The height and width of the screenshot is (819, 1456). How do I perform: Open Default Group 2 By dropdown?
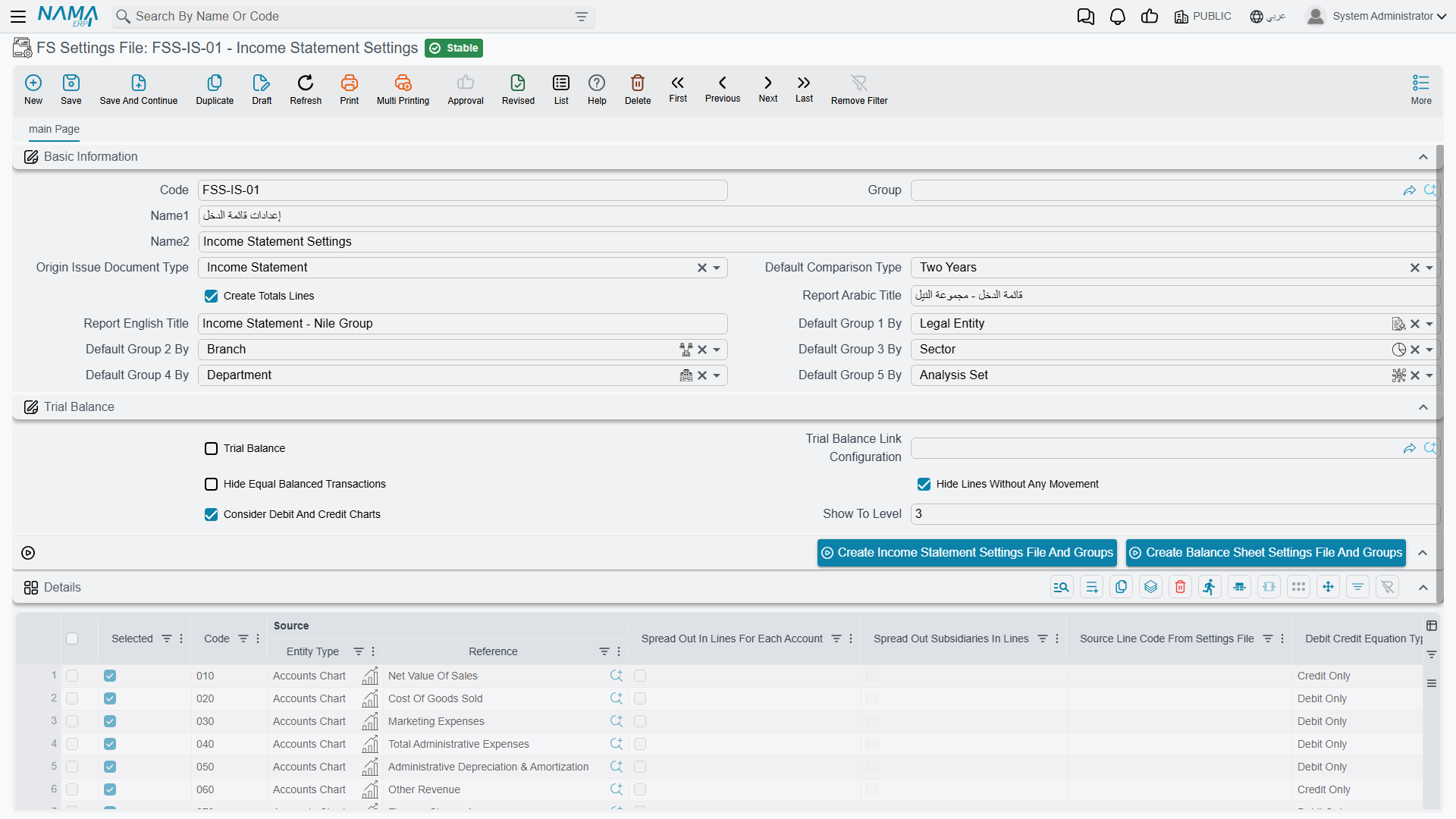click(717, 350)
